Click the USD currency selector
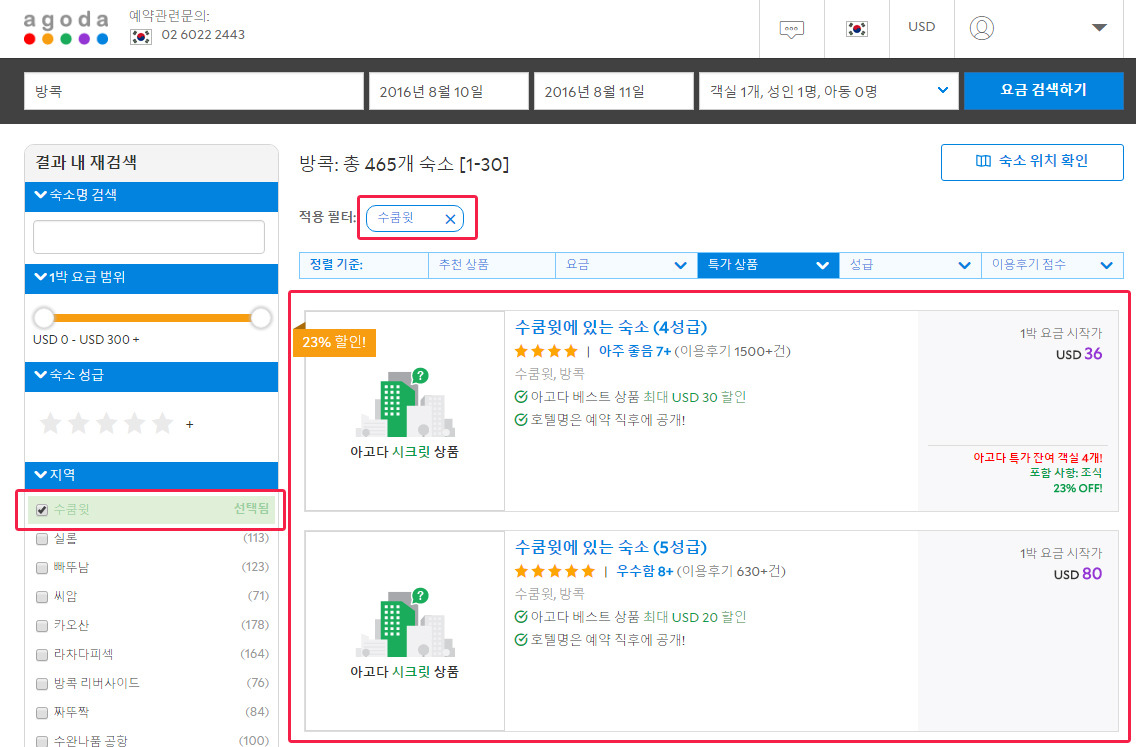This screenshot has width=1136, height=747. (x=922, y=27)
